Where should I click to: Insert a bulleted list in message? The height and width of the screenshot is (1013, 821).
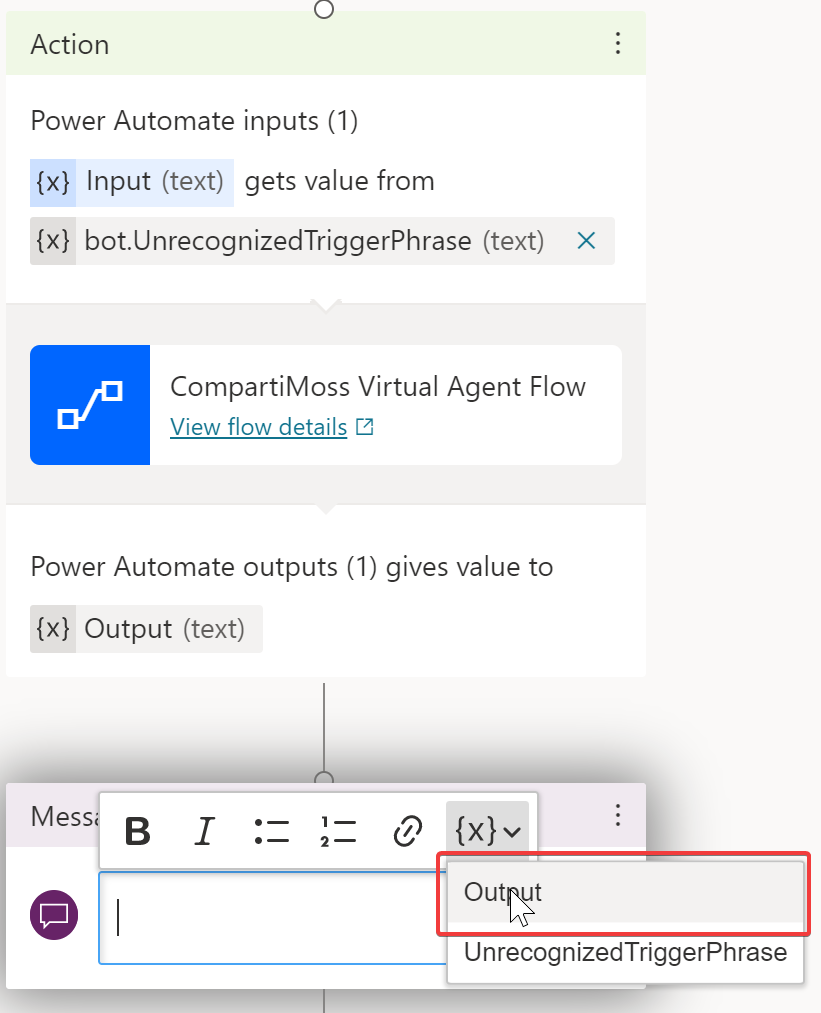pyautogui.click(x=271, y=831)
